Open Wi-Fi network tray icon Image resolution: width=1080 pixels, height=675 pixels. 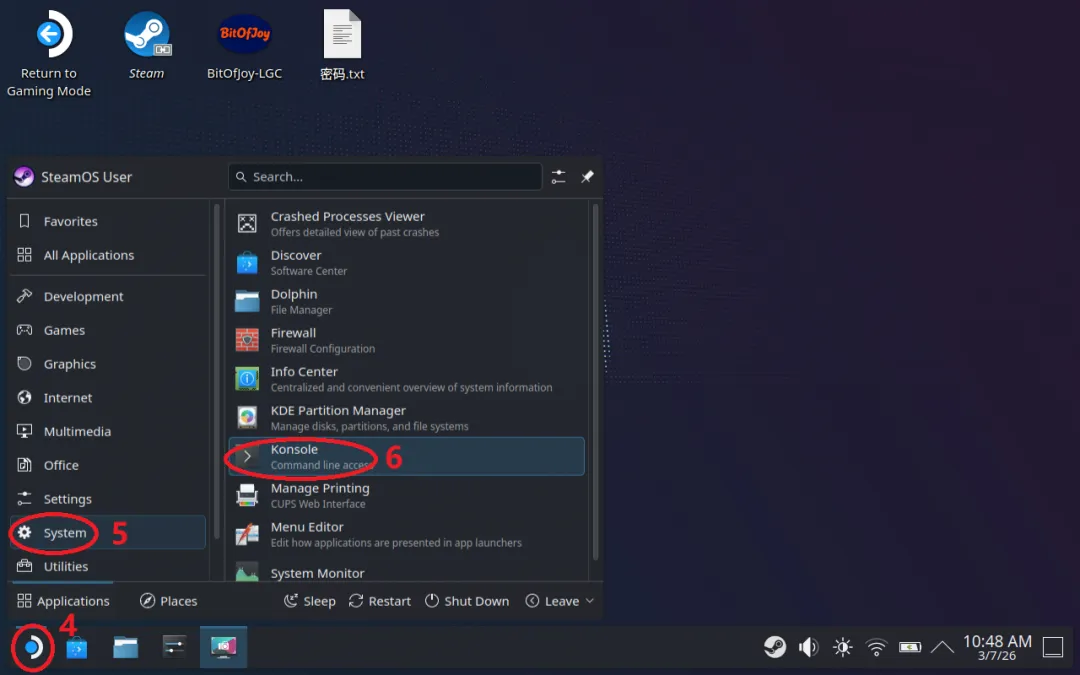click(876, 647)
